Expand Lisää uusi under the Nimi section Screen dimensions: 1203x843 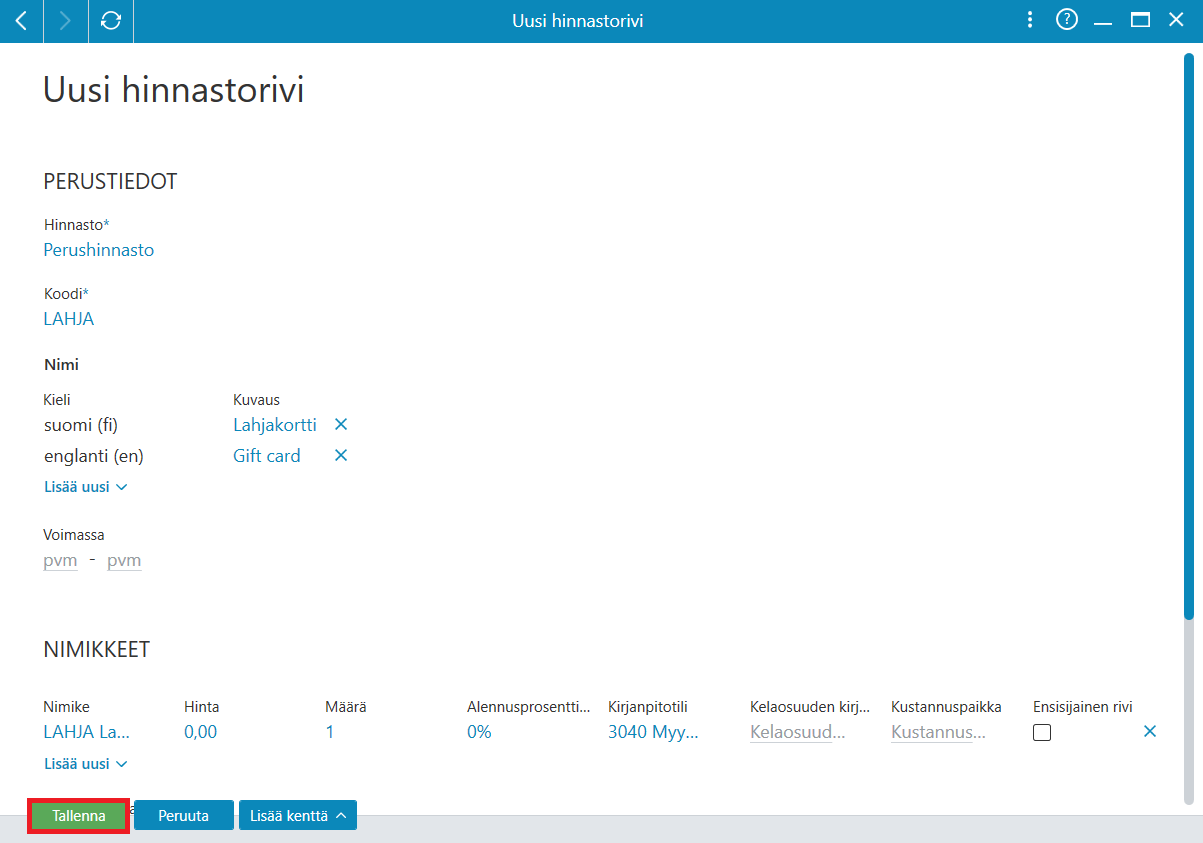(86, 487)
